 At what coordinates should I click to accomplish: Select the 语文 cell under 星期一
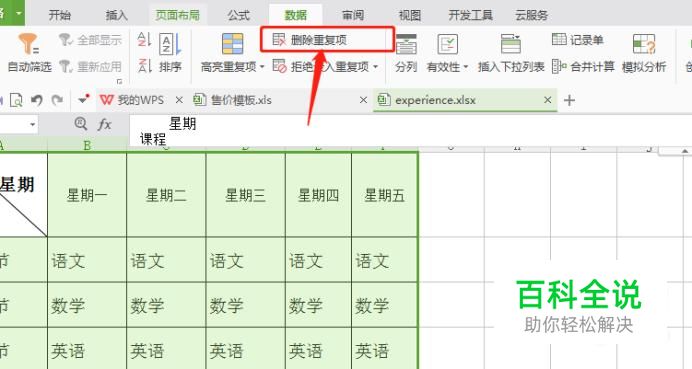point(87,260)
